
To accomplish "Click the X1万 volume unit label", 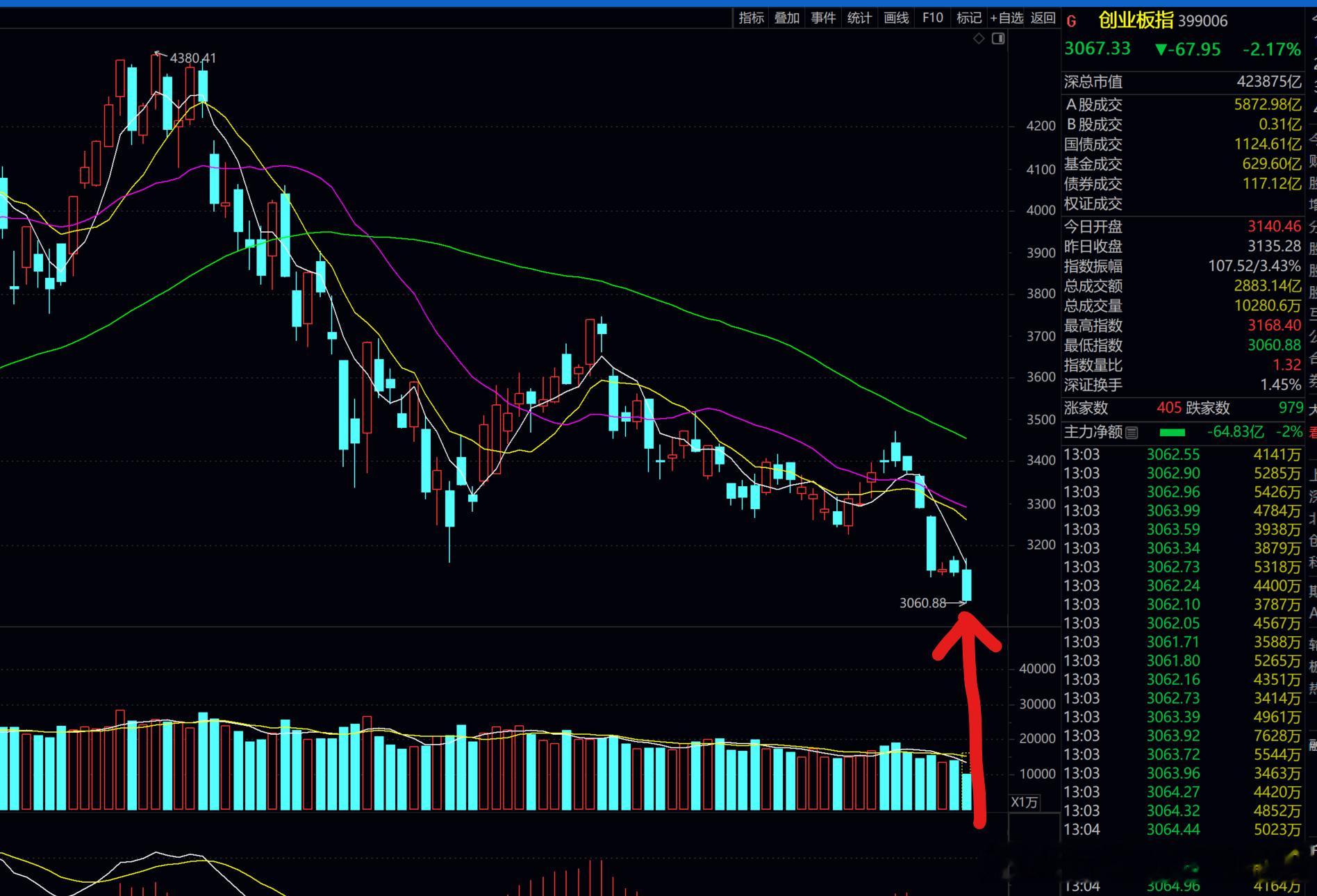I will click(x=1024, y=802).
